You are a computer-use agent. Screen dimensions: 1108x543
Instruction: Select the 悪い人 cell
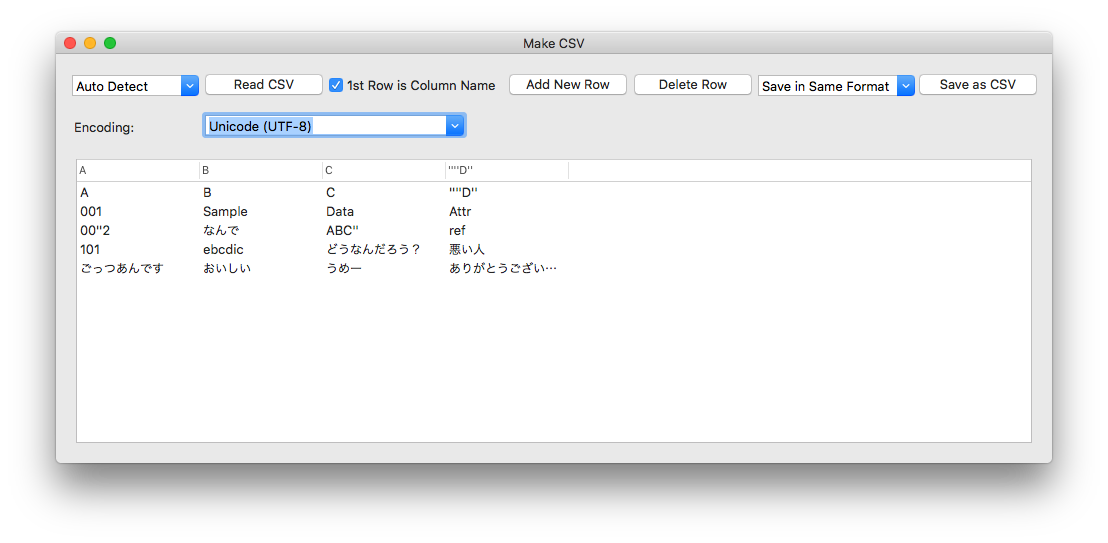tap(466, 250)
